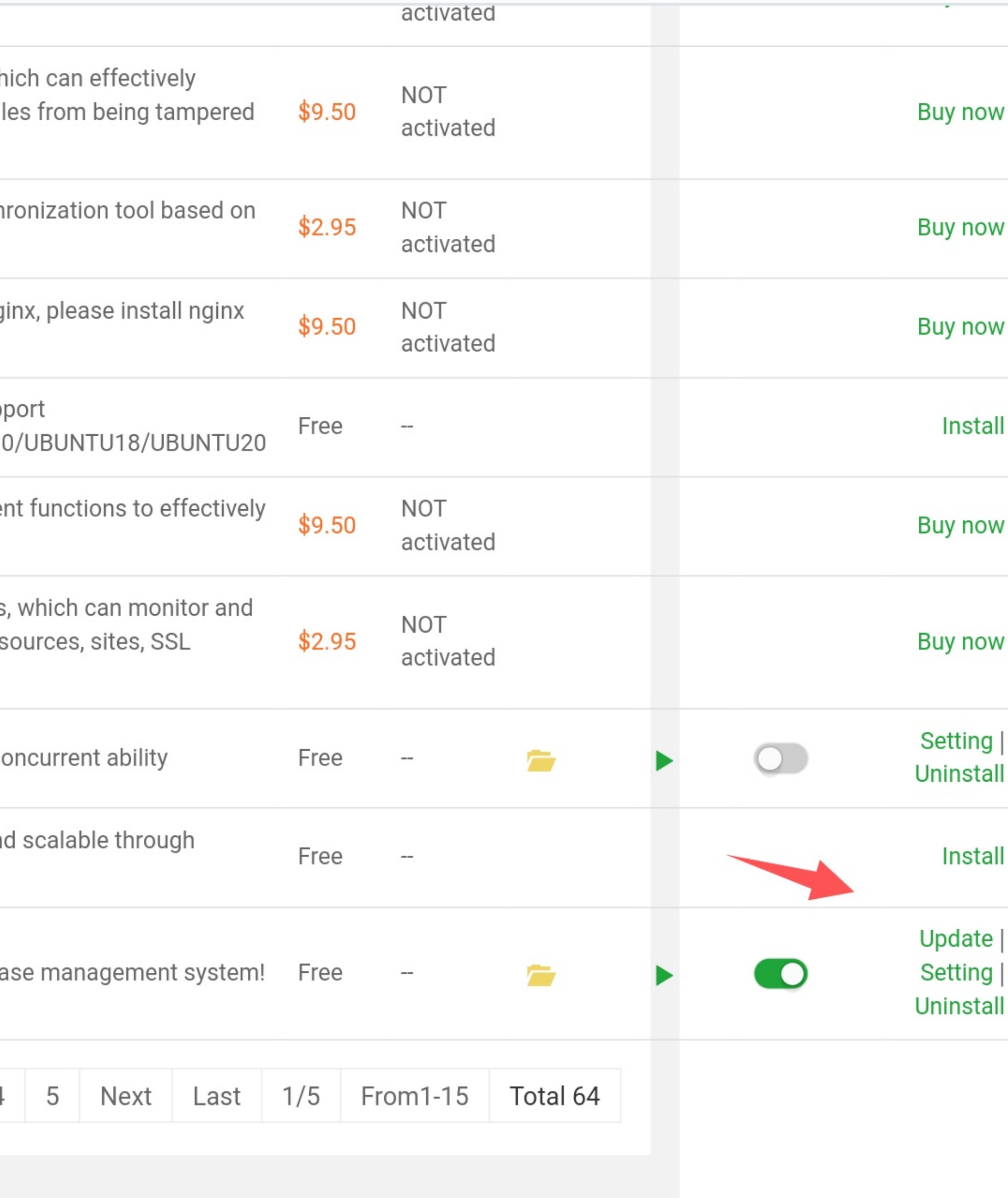Open Setting for concurrent ability plugin

[956, 741]
